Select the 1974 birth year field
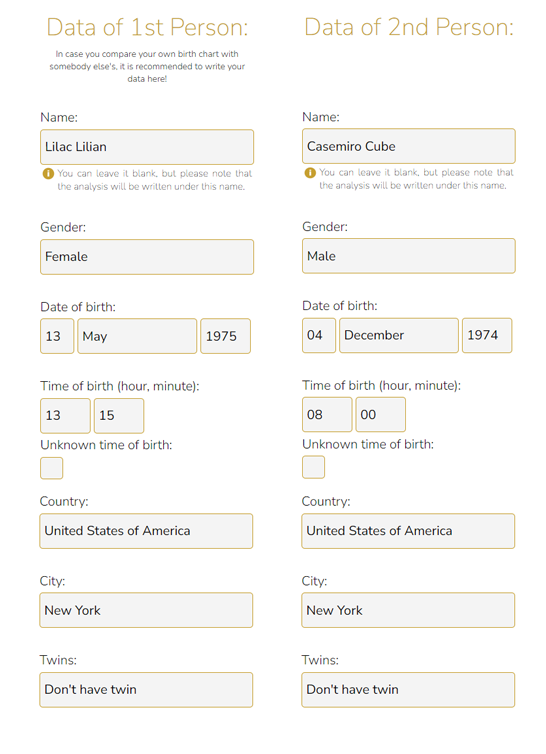The width and height of the screenshot is (546, 754). click(x=487, y=335)
